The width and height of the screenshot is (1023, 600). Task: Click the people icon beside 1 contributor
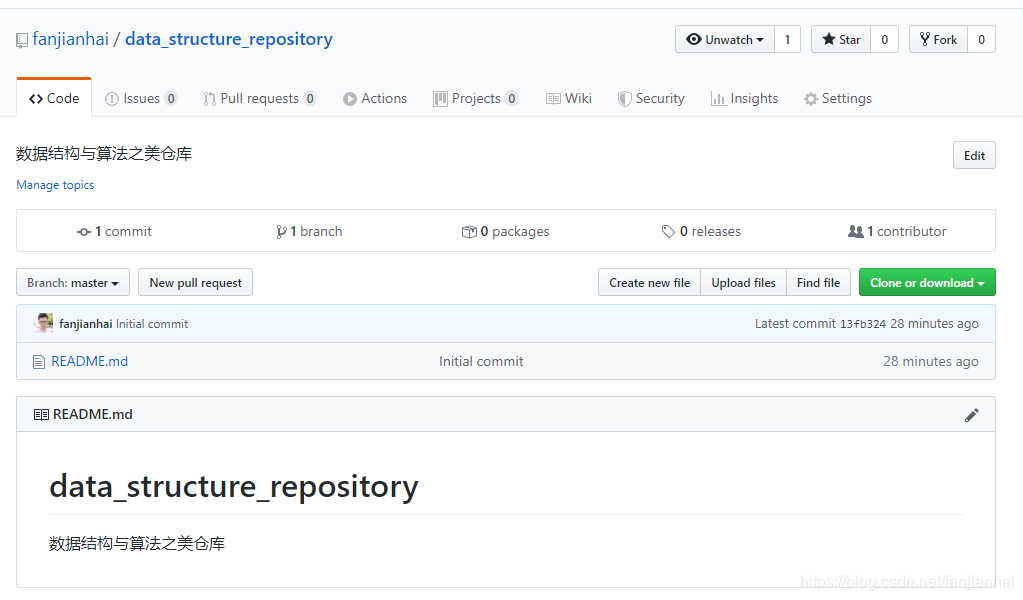click(x=855, y=232)
